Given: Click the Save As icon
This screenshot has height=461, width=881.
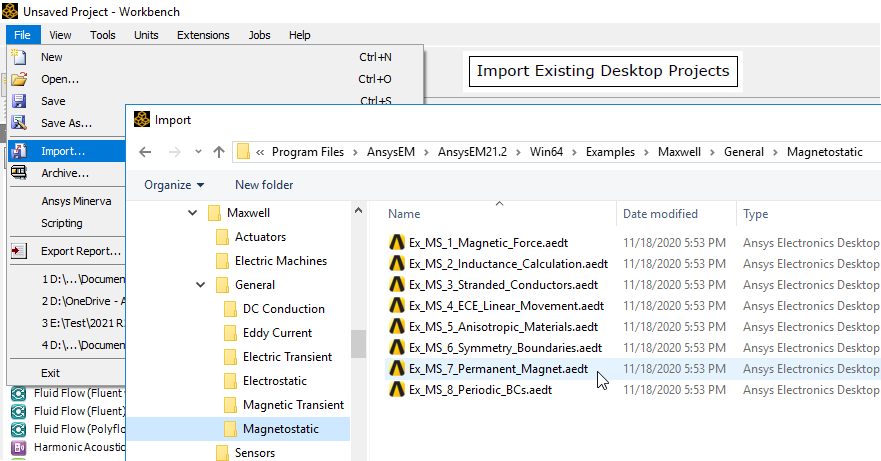Looking at the screenshot, I should tap(19, 123).
